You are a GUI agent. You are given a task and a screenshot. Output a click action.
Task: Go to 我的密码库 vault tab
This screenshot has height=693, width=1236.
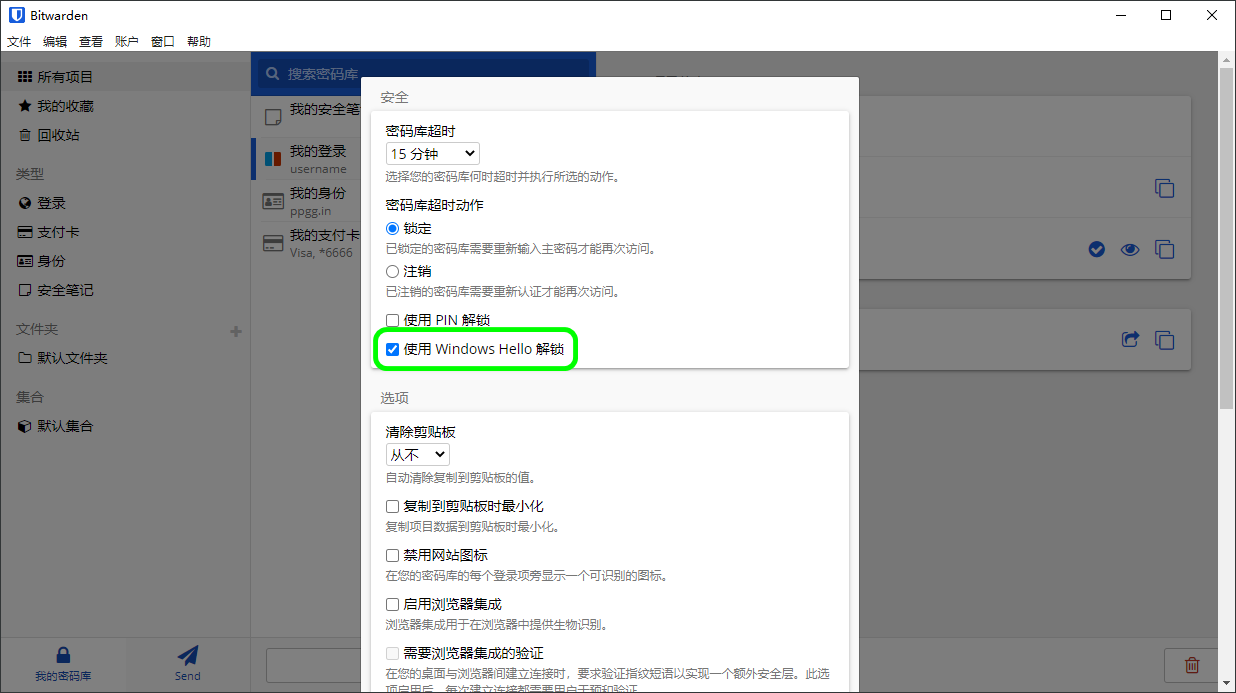coord(63,664)
